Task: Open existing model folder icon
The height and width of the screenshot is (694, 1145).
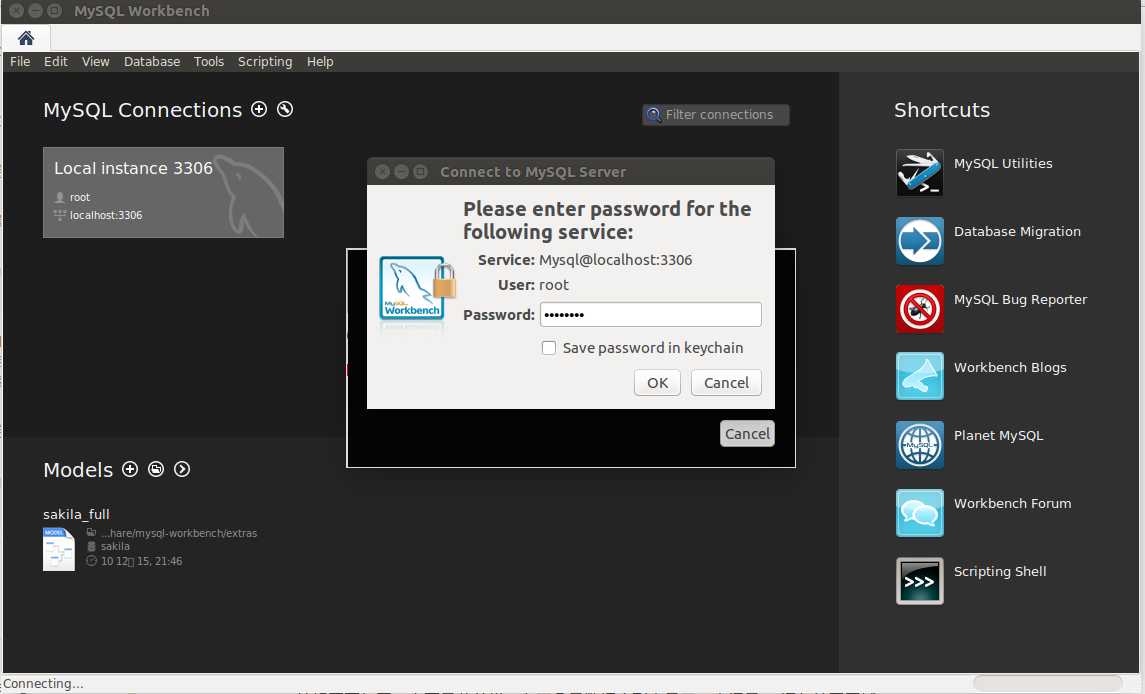Action: (156, 469)
